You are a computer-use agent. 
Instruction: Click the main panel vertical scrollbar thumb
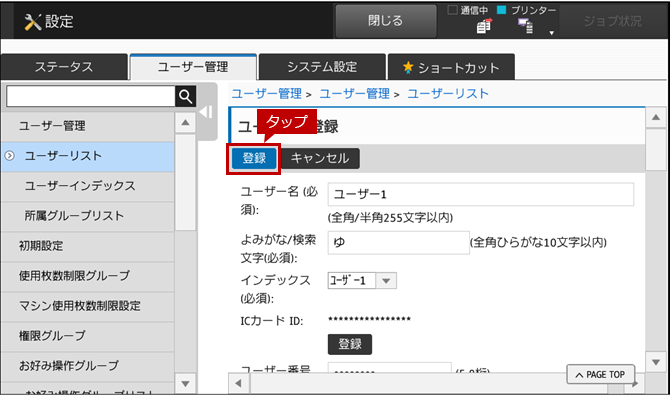click(x=655, y=150)
